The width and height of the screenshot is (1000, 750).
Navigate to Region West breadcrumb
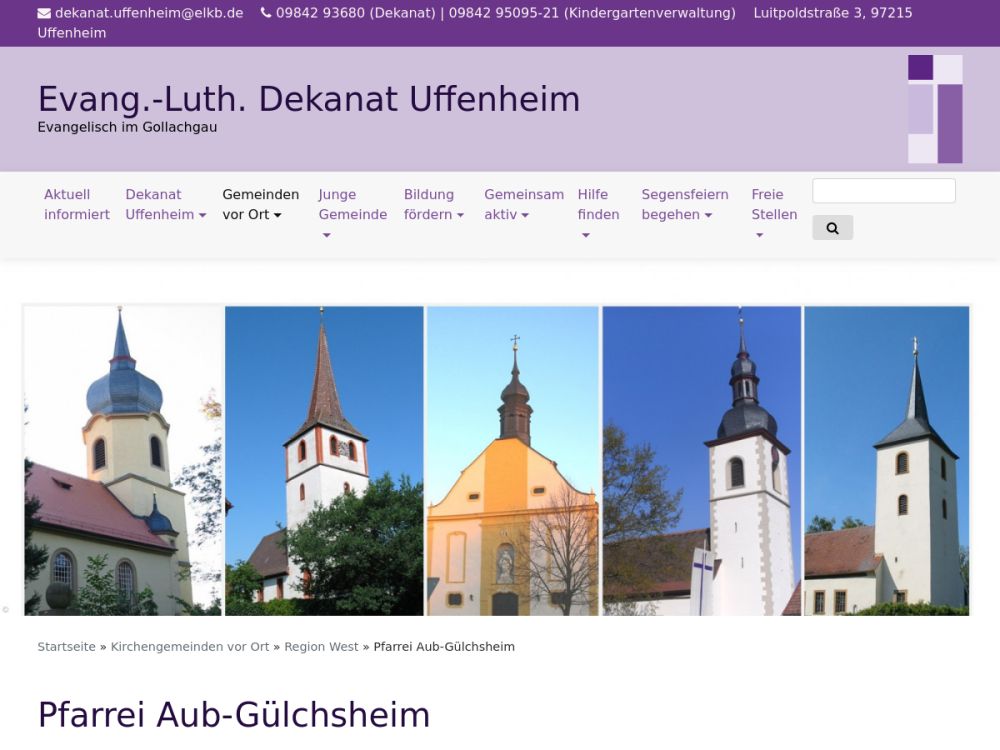click(x=321, y=647)
